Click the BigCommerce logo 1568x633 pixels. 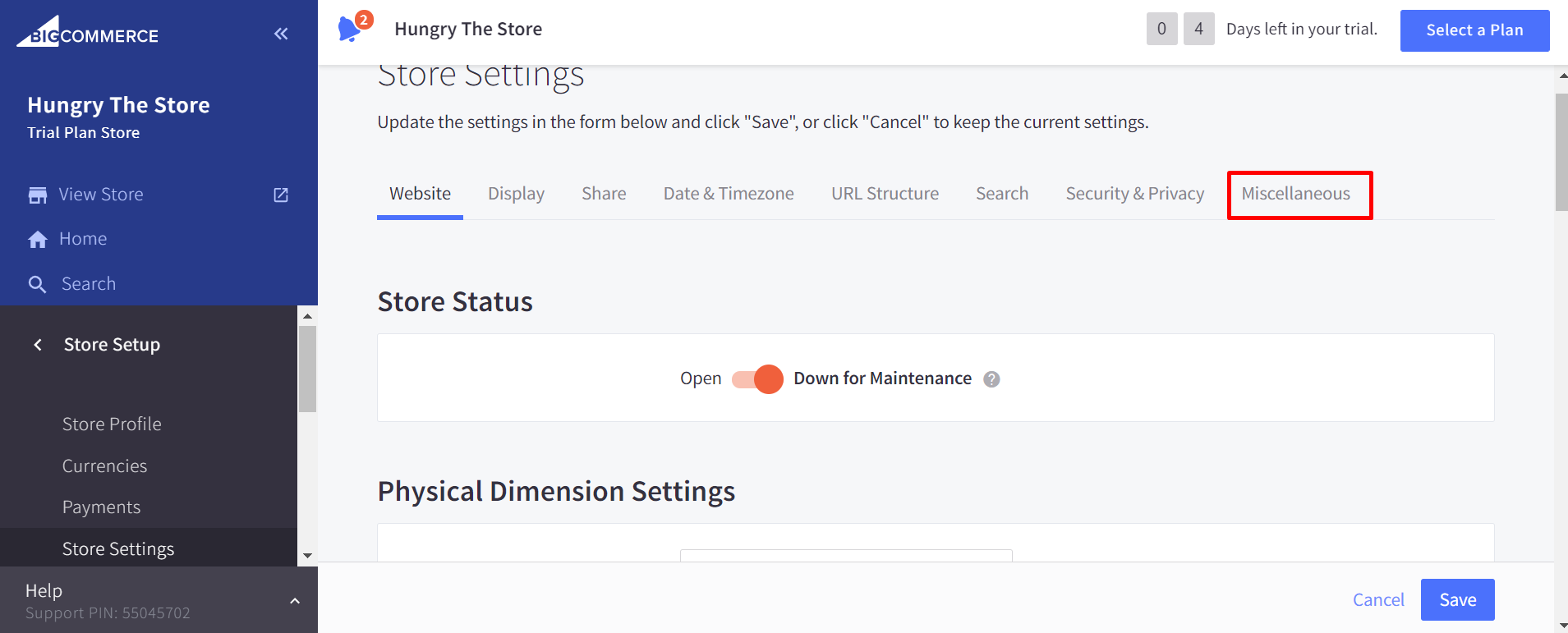pyautogui.click(x=88, y=33)
